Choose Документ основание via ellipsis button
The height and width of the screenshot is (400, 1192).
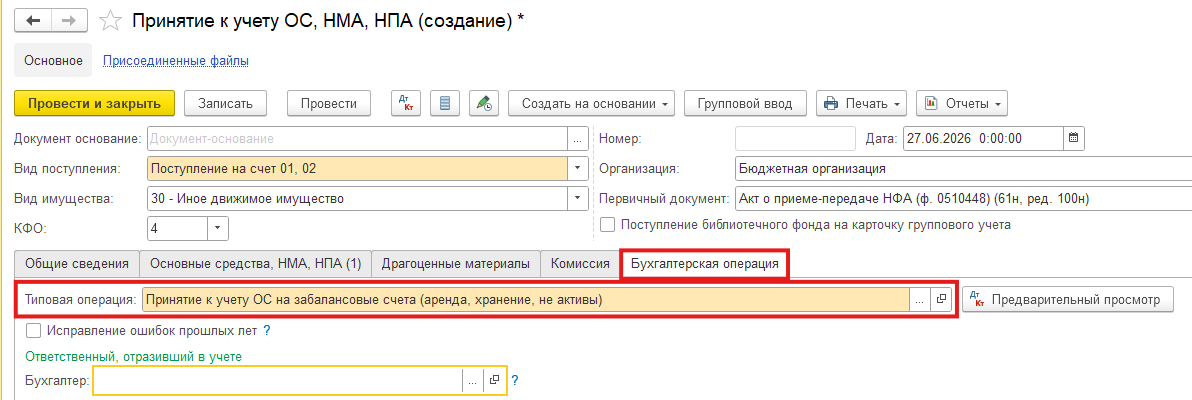click(577, 139)
